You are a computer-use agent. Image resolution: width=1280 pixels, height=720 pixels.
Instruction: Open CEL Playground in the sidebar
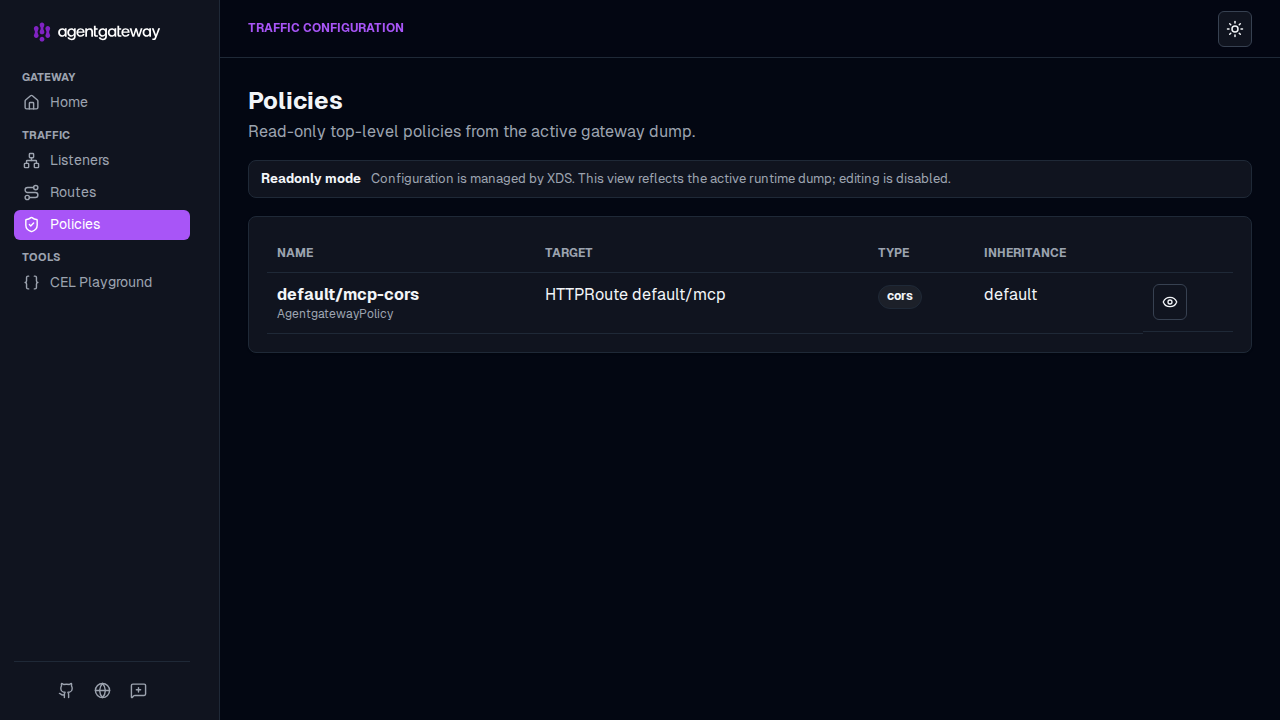click(102, 282)
